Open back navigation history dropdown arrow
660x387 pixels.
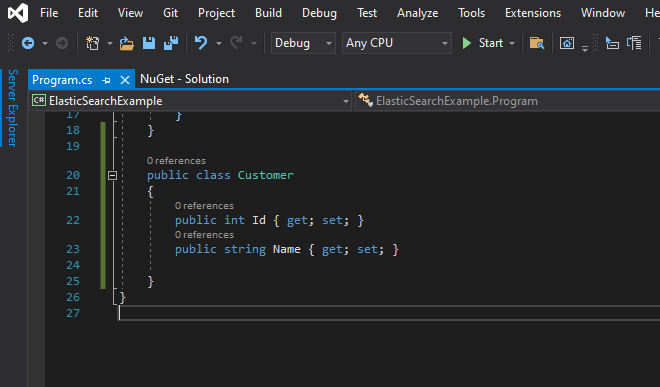coord(45,43)
